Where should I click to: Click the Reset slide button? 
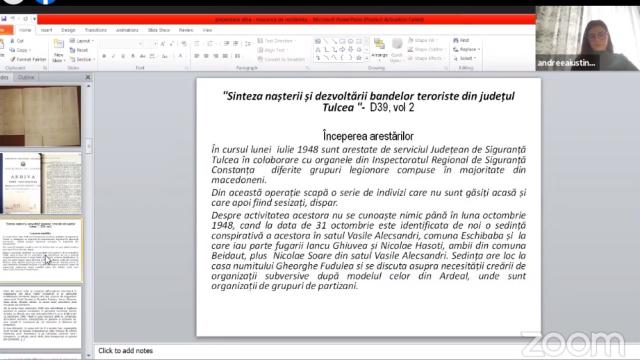tap(79, 50)
